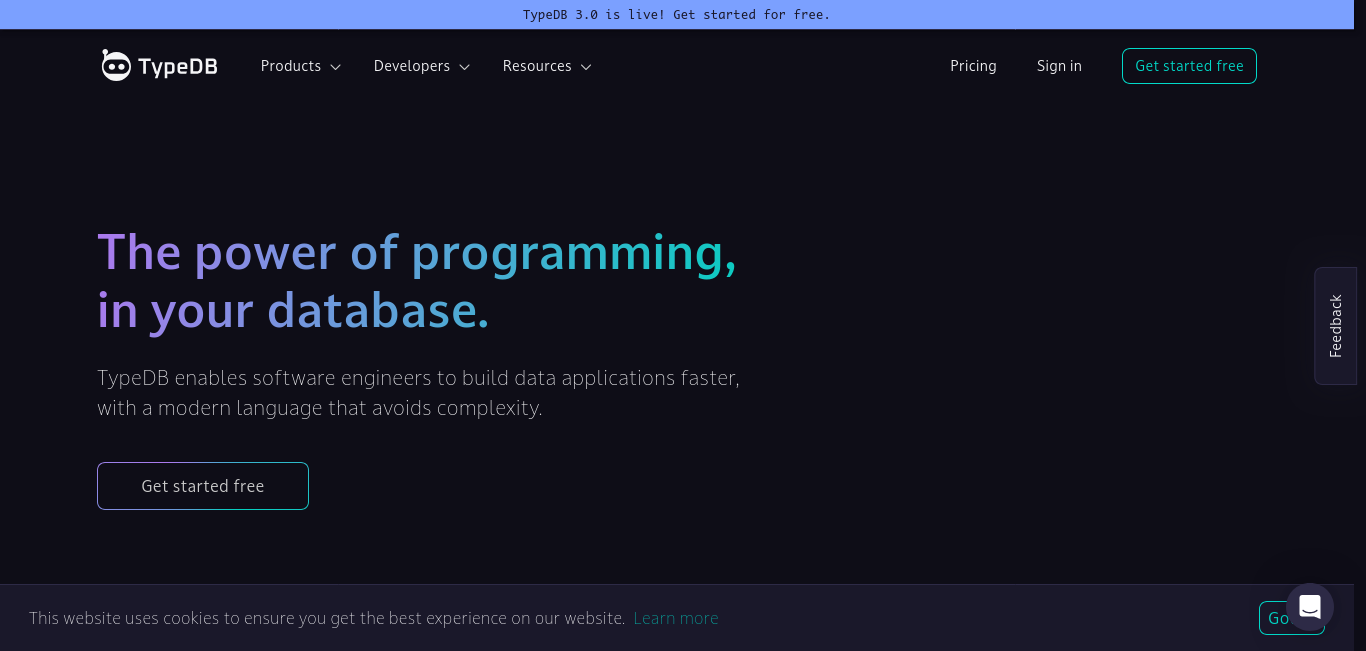Click the hero Get started free button
This screenshot has width=1366, height=651.
[x=203, y=486]
